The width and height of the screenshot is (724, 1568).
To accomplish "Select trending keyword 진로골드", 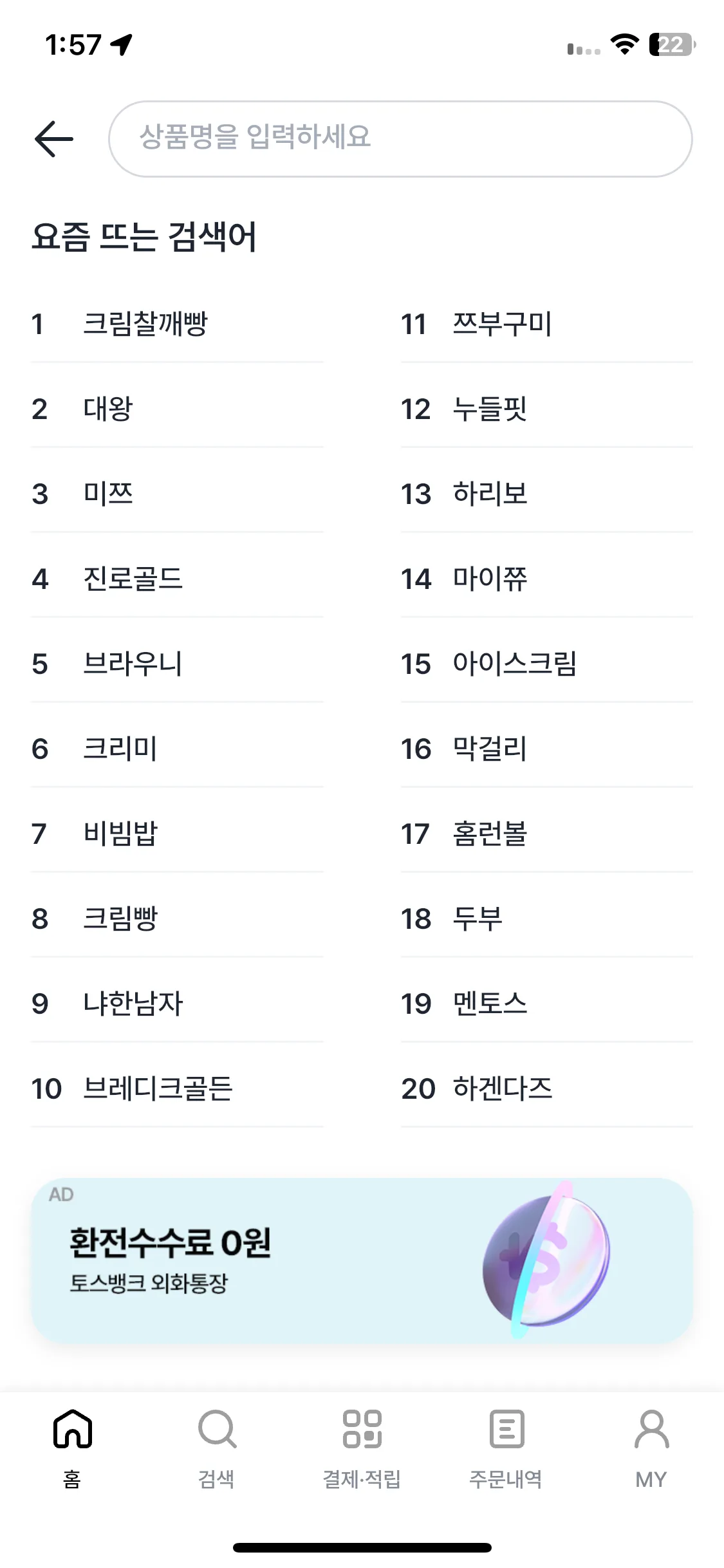I will click(x=133, y=579).
